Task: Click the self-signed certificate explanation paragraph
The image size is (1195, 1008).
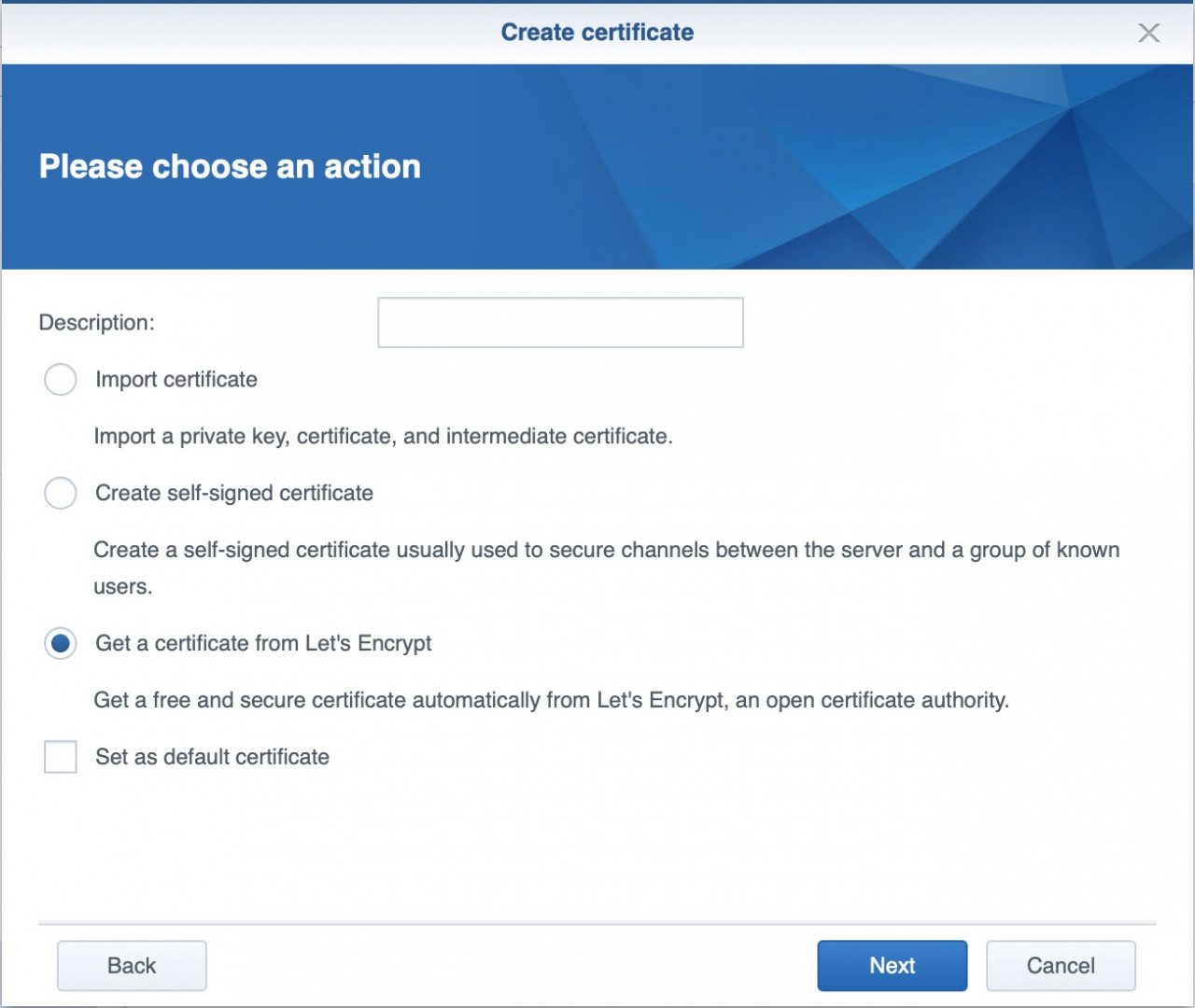Action: 606,551
